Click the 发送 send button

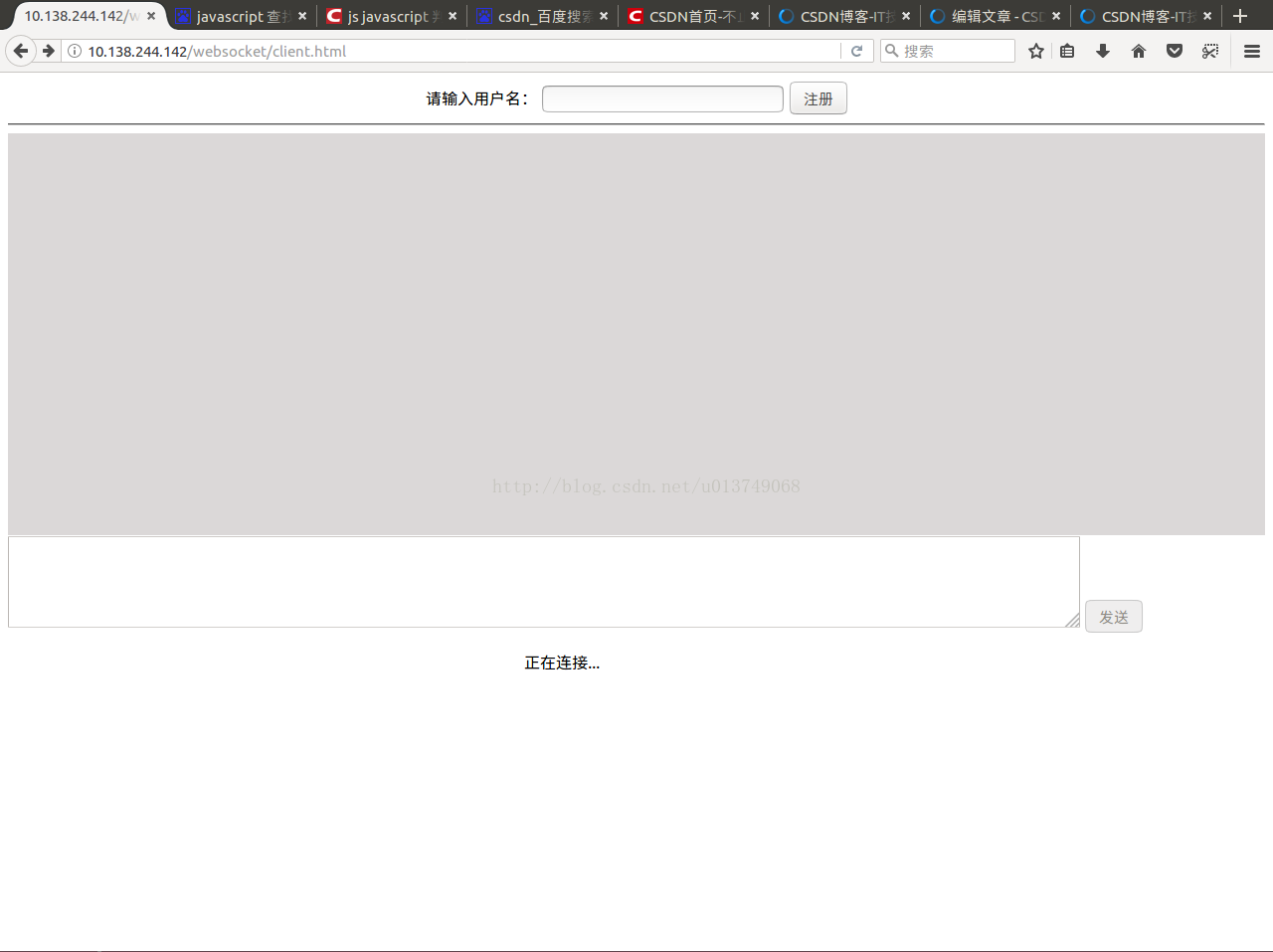tap(1114, 617)
